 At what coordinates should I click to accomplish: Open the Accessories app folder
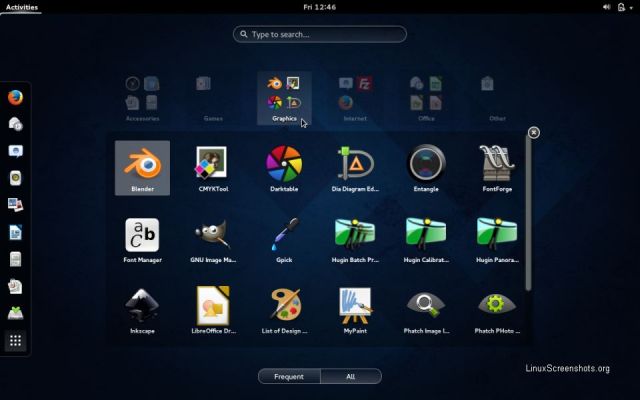[142, 98]
